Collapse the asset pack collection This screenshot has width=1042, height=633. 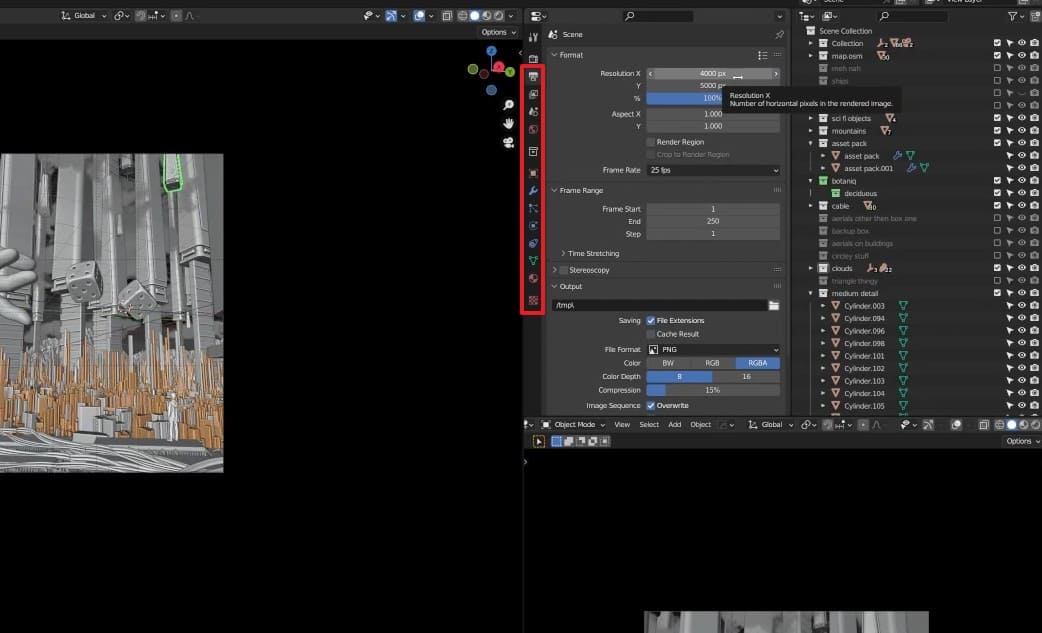(x=810, y=143)
